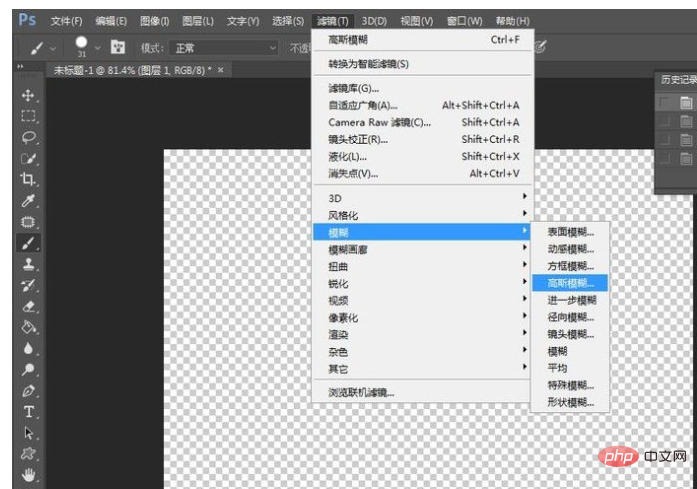
Task: Open the 编辑(E) menu
Action: (111, 21)
